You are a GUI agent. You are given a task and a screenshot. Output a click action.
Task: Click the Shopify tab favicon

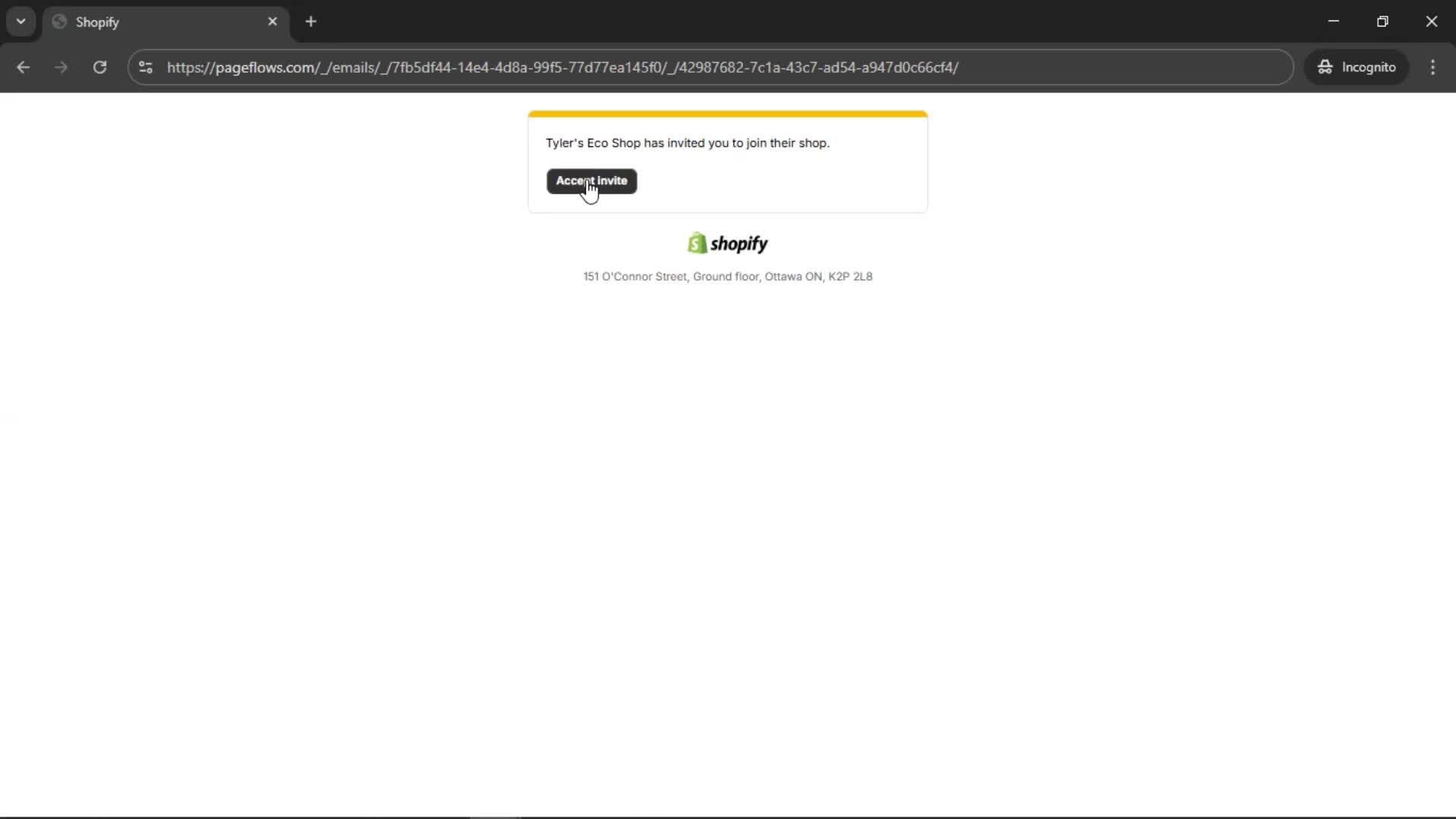60,22
